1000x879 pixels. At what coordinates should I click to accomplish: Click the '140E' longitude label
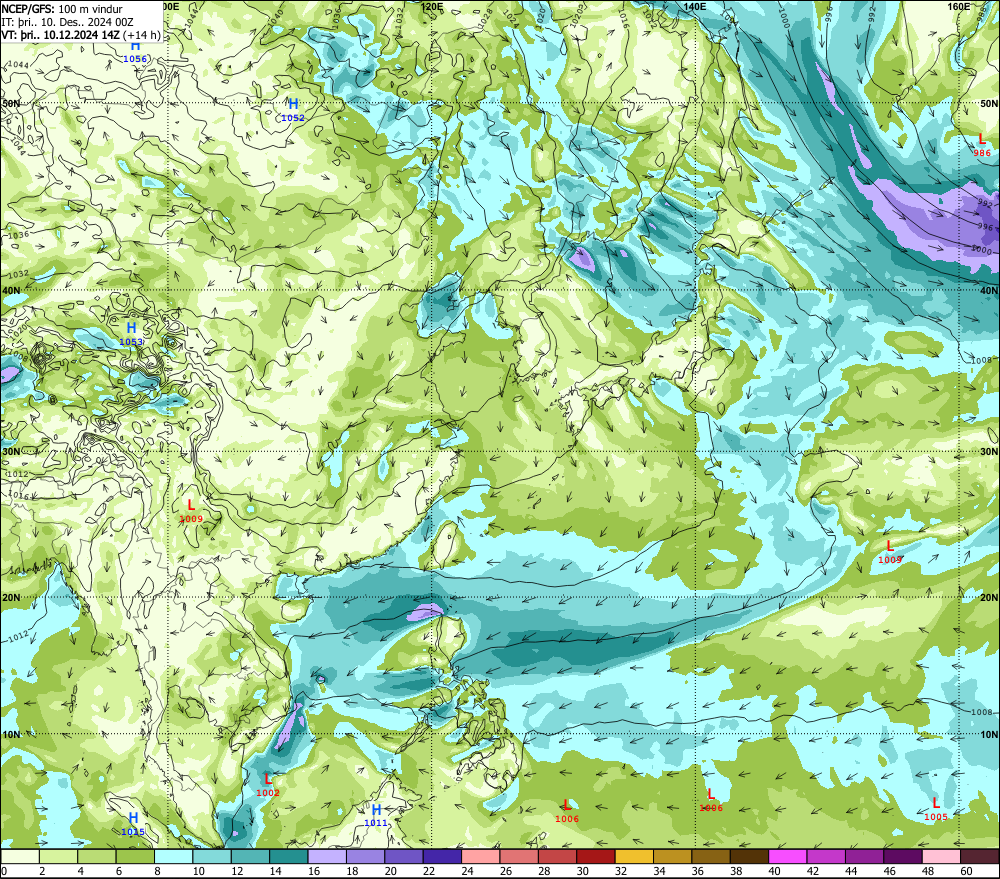tap(695, 6)
